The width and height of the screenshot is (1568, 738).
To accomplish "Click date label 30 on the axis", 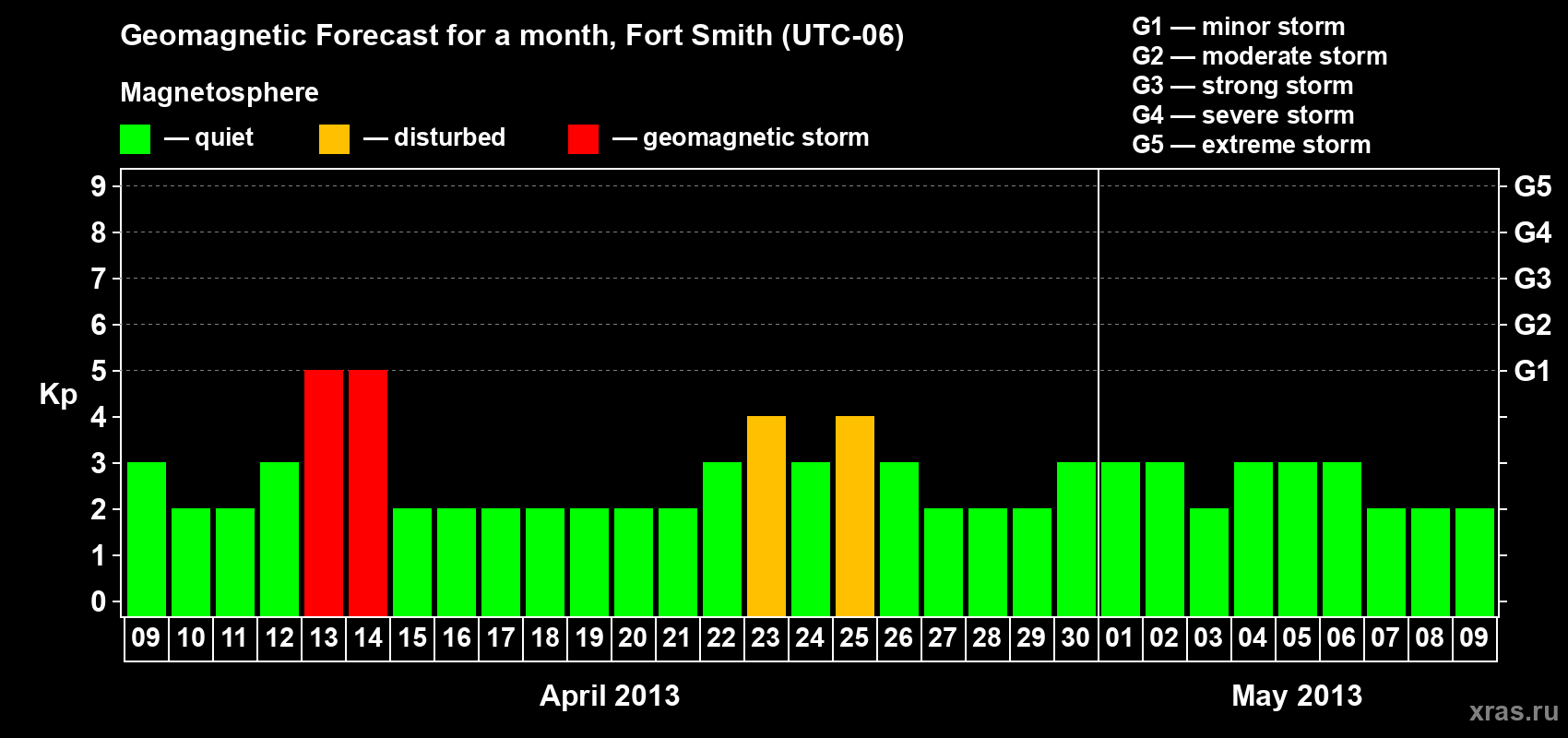I will [x=1075, y=637].
